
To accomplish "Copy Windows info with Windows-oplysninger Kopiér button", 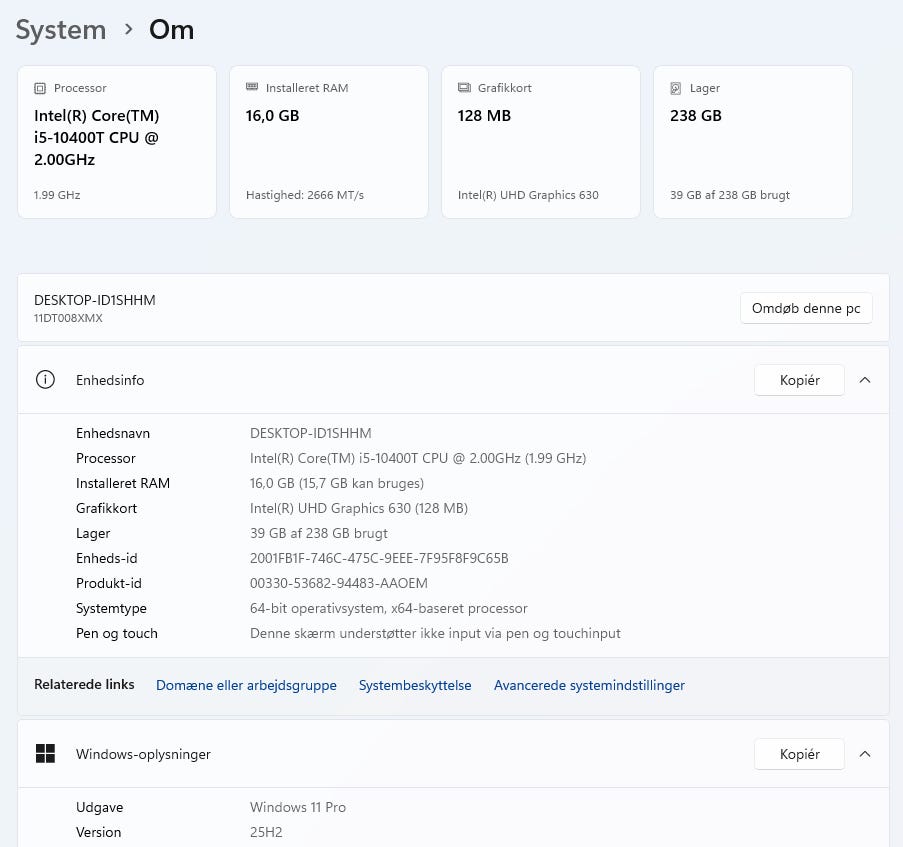I will point(799,754).
